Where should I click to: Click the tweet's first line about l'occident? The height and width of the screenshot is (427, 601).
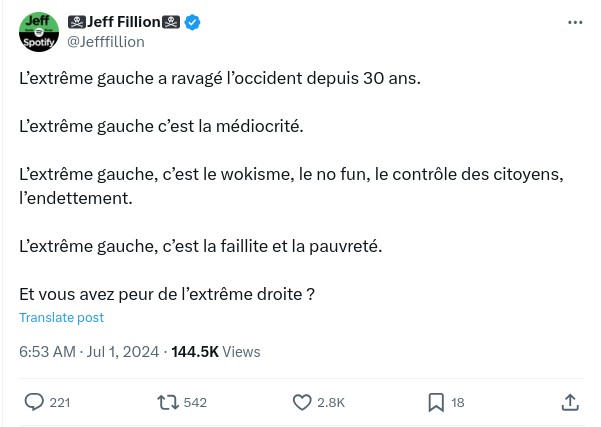pos(220,79)
